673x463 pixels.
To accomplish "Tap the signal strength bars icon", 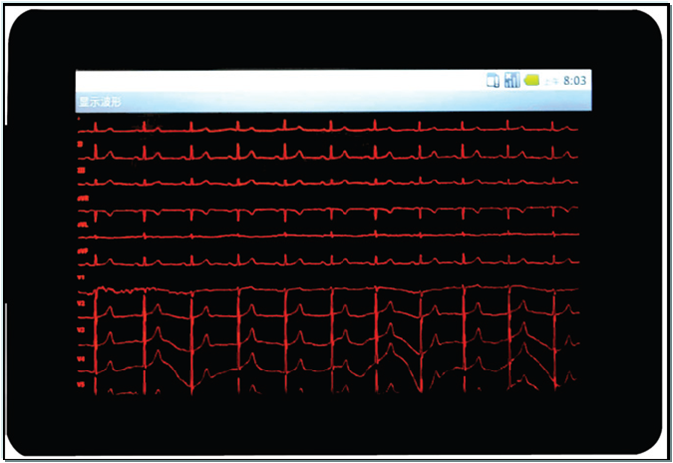I will click(x=512, y=80).
